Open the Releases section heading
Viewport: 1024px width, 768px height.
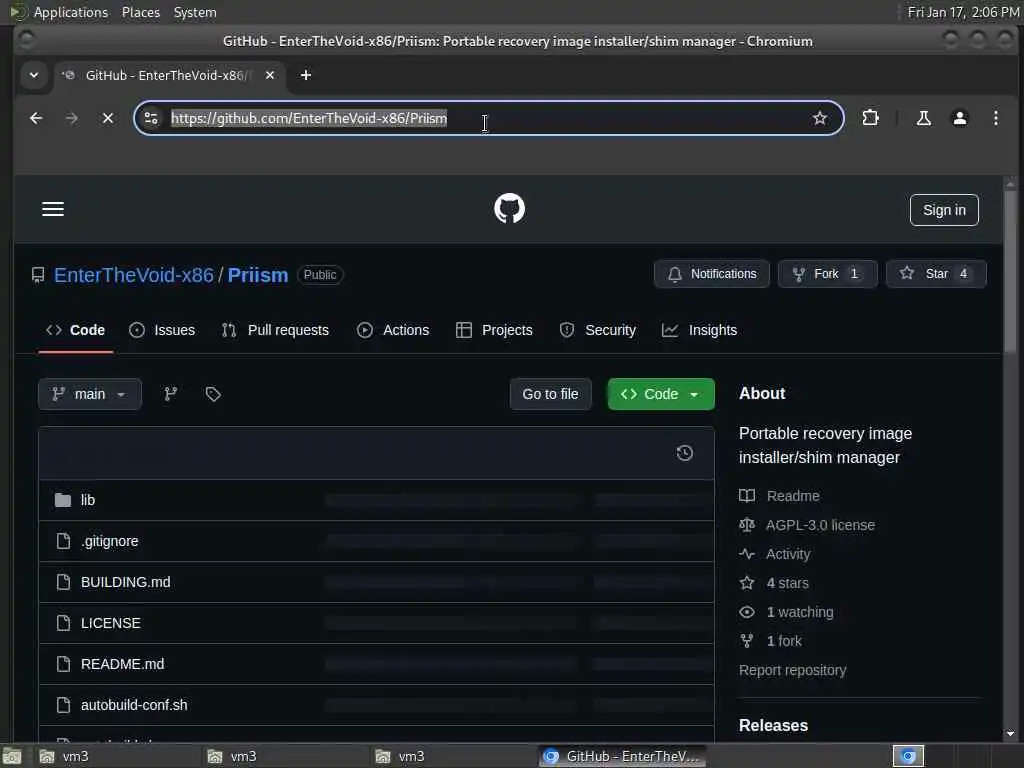click(x=773, y=726)
